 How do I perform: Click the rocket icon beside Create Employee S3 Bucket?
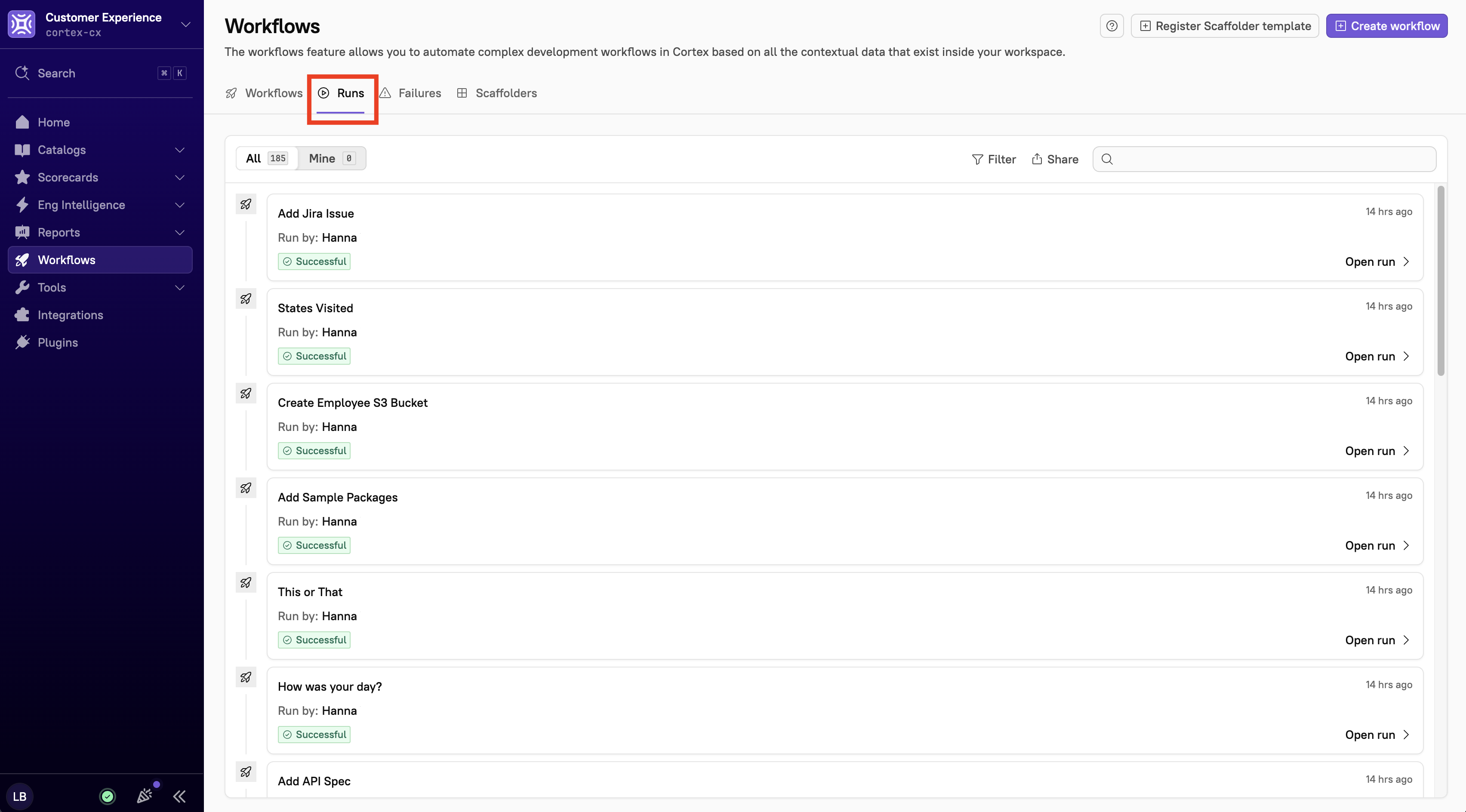pyautogui.click(x=246, y=393)
